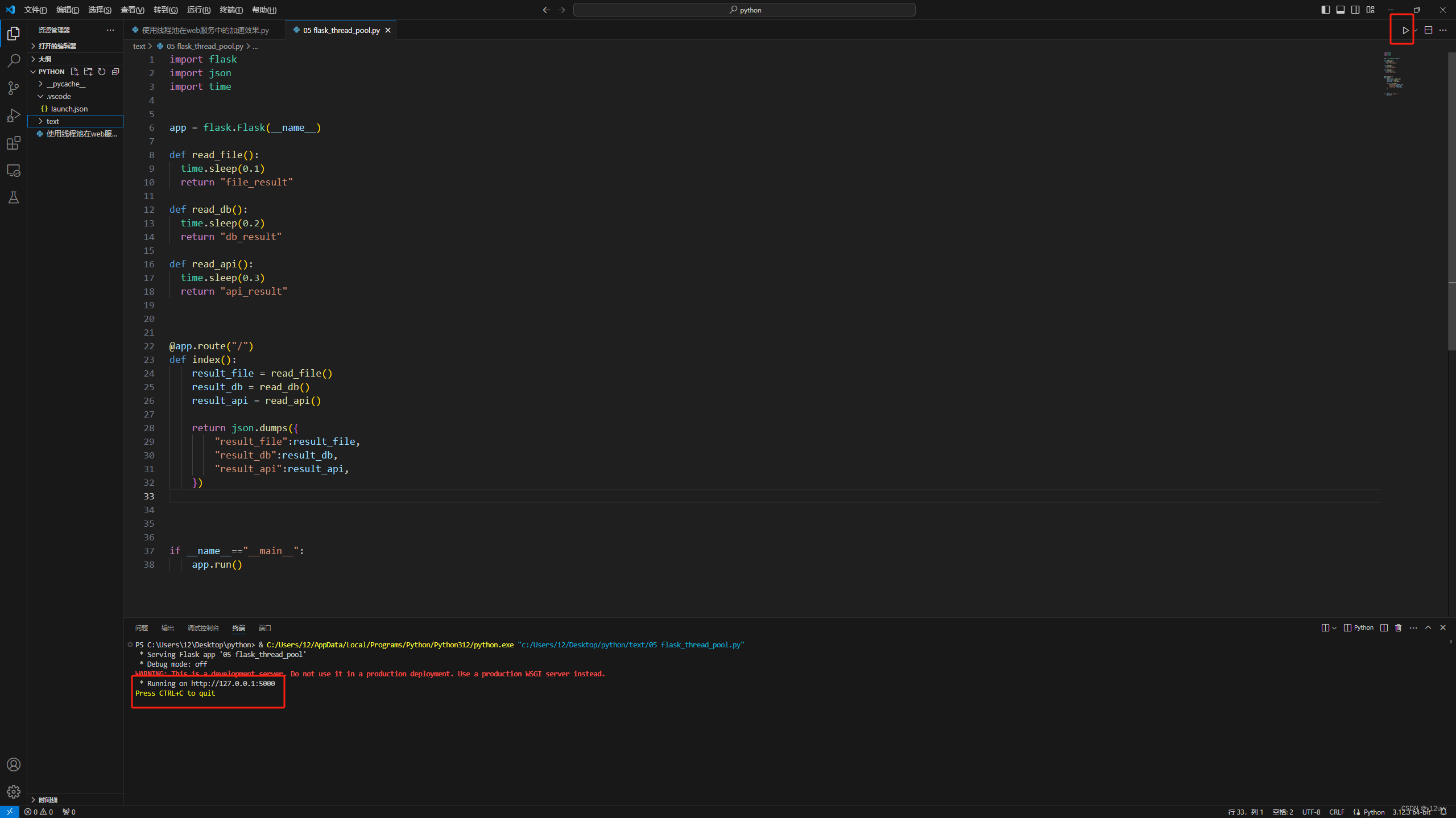Open the Search view in activity bar

[14, 60]
